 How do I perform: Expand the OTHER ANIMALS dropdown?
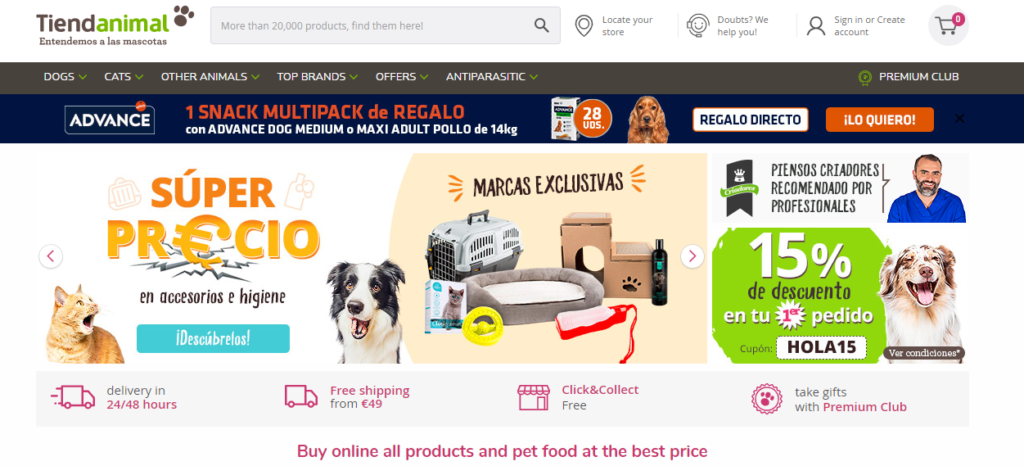click(x=210, y=77)
